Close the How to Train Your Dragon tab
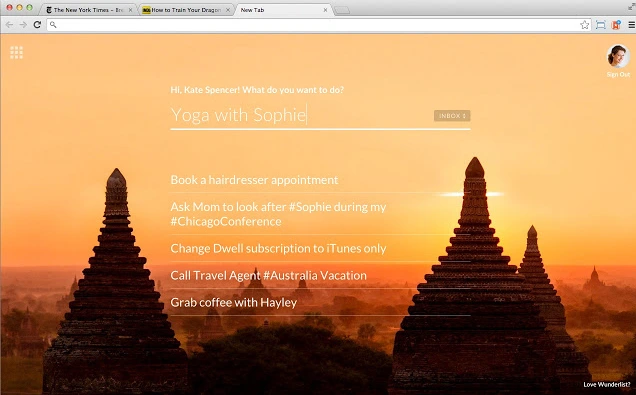Screen dimensions: 636x395 pos(228,10)
